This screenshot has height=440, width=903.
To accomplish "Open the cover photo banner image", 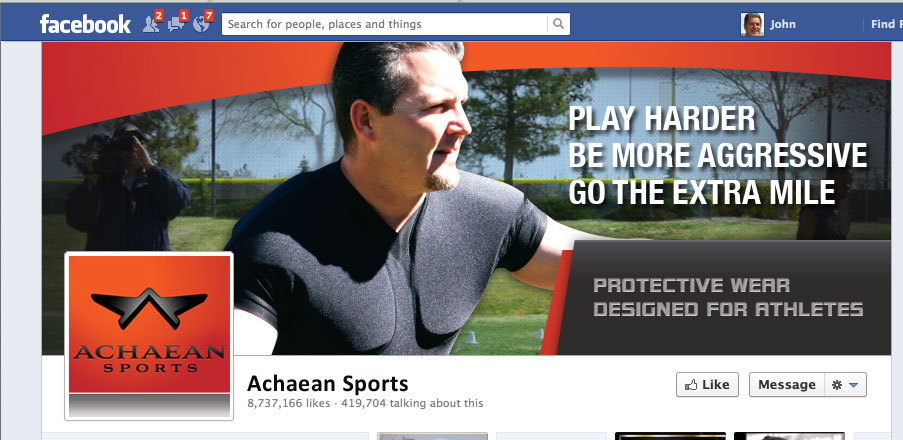I will tap(466, 198).
